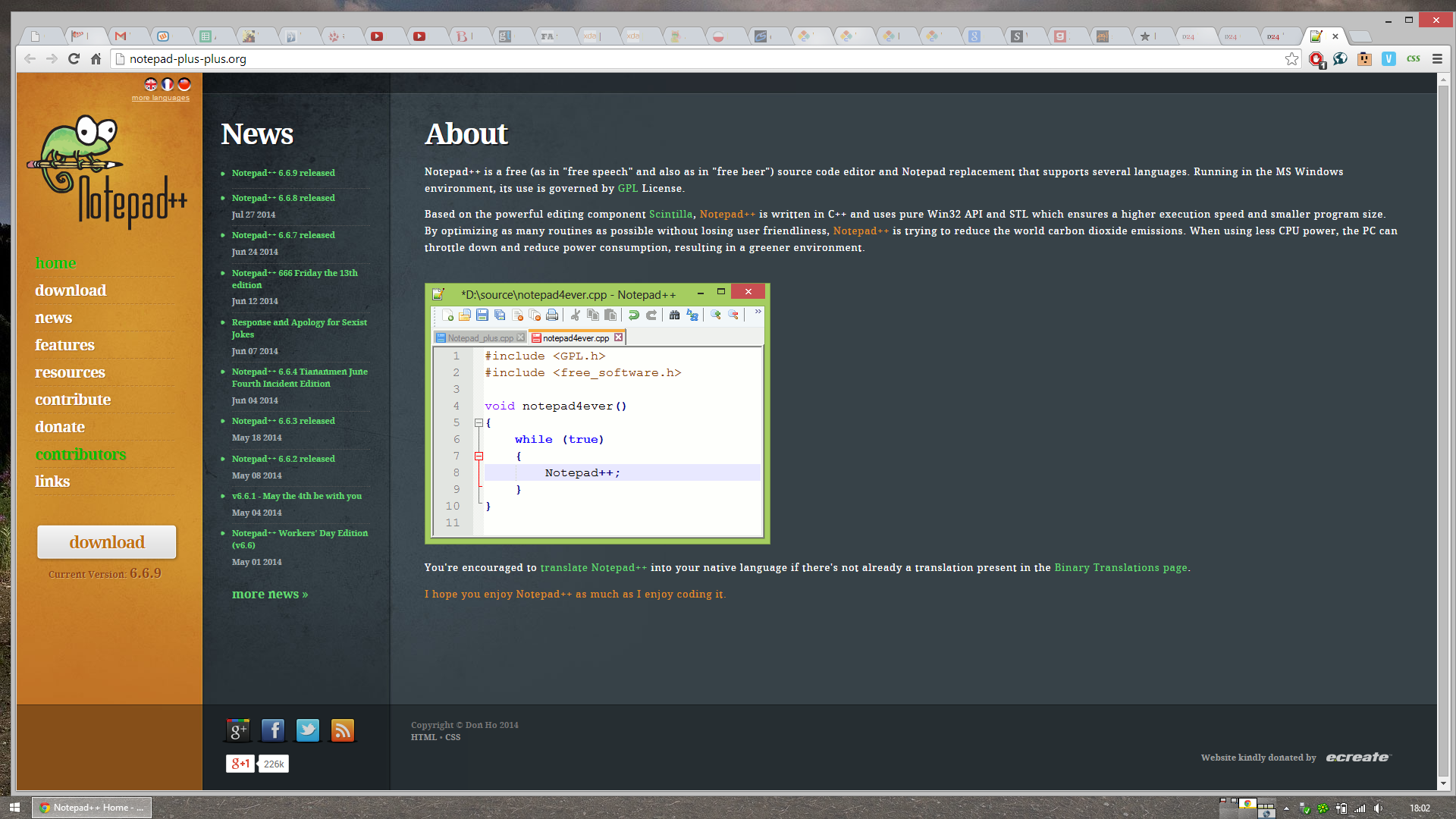1456x819 pixels.
Task: Click the Google +1 button
Action: click(x=240, y=764)
